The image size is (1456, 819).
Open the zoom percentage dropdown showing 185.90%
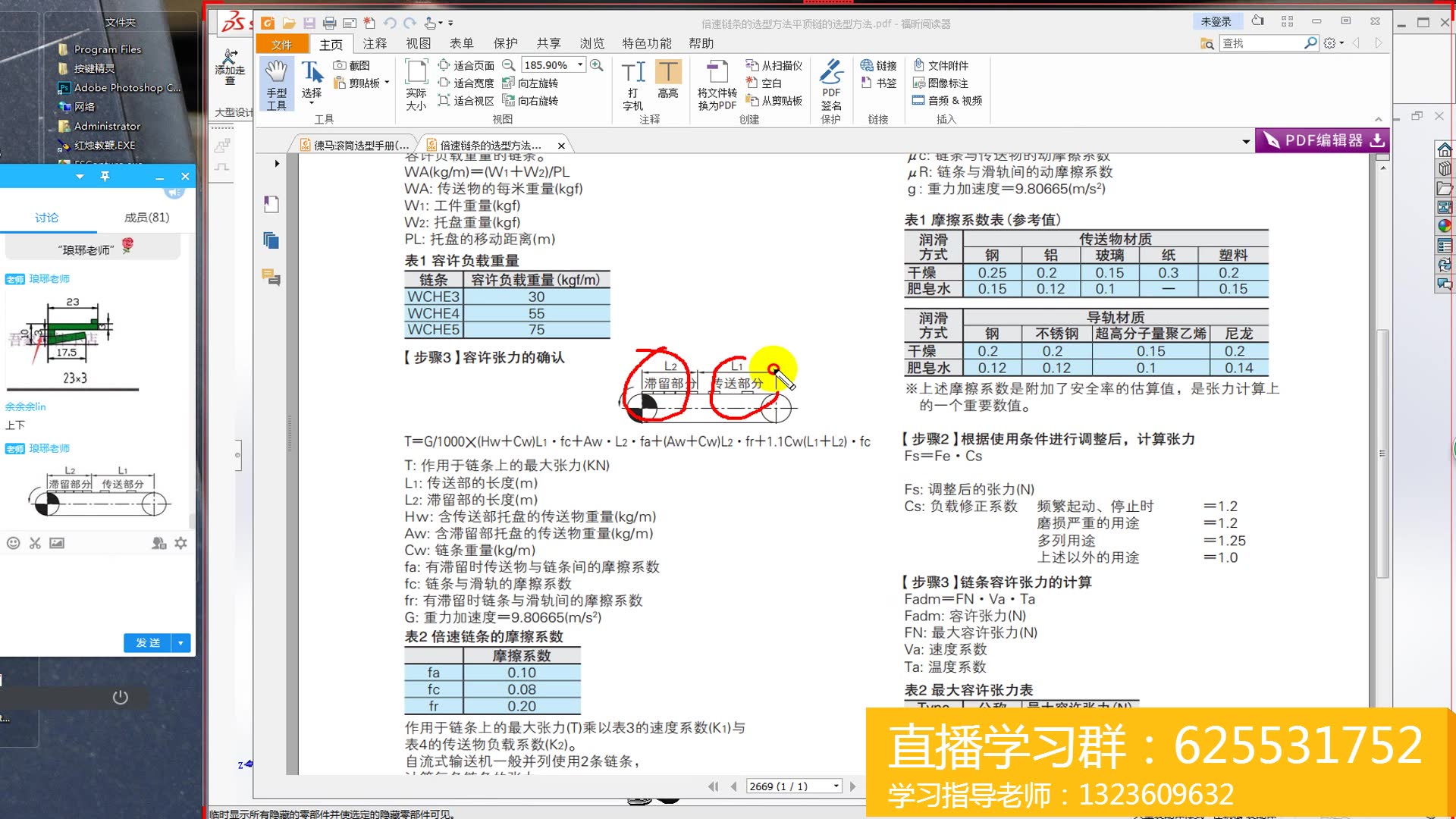[x=580, y=65]
